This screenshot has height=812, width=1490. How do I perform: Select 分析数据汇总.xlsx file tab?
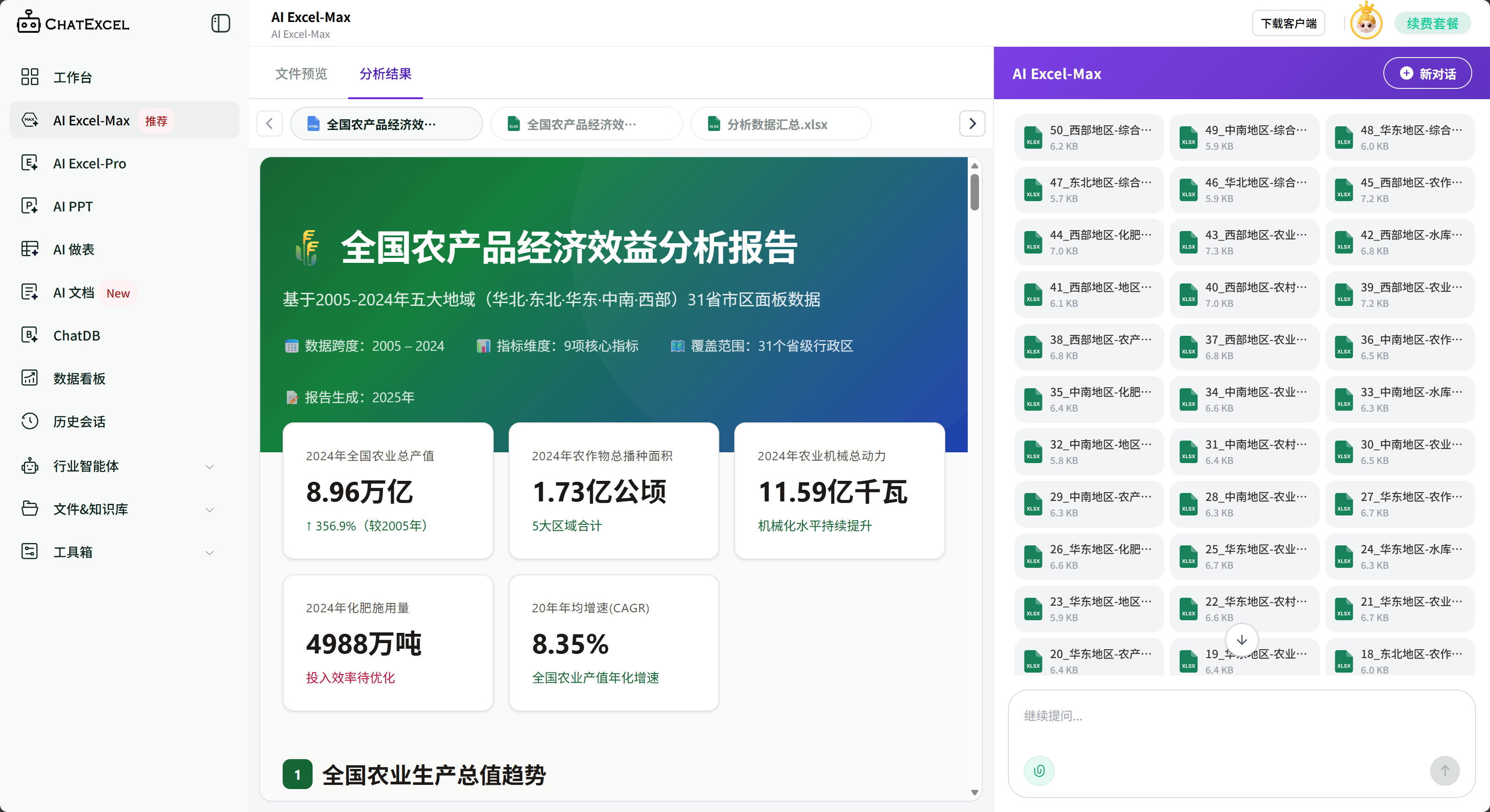pyautogui.click(x=781, y=123)
